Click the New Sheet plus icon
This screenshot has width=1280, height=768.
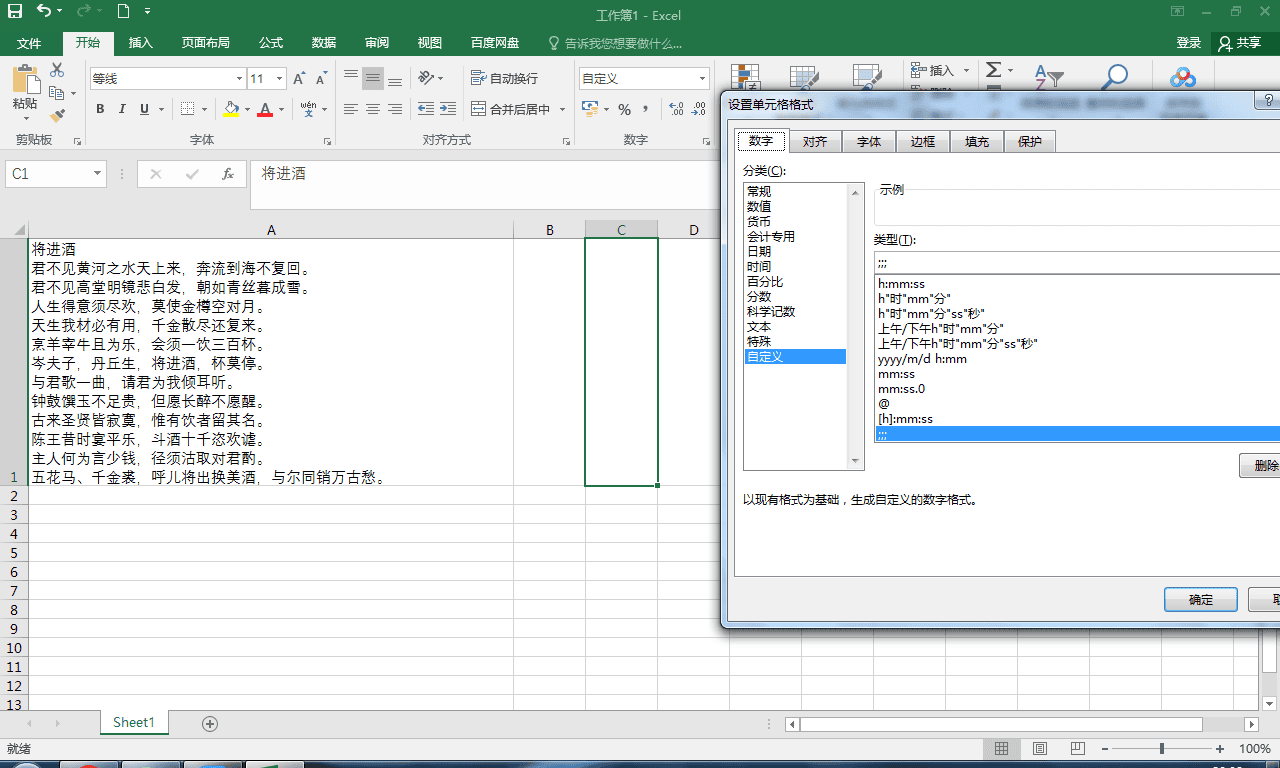pos(210,723)
